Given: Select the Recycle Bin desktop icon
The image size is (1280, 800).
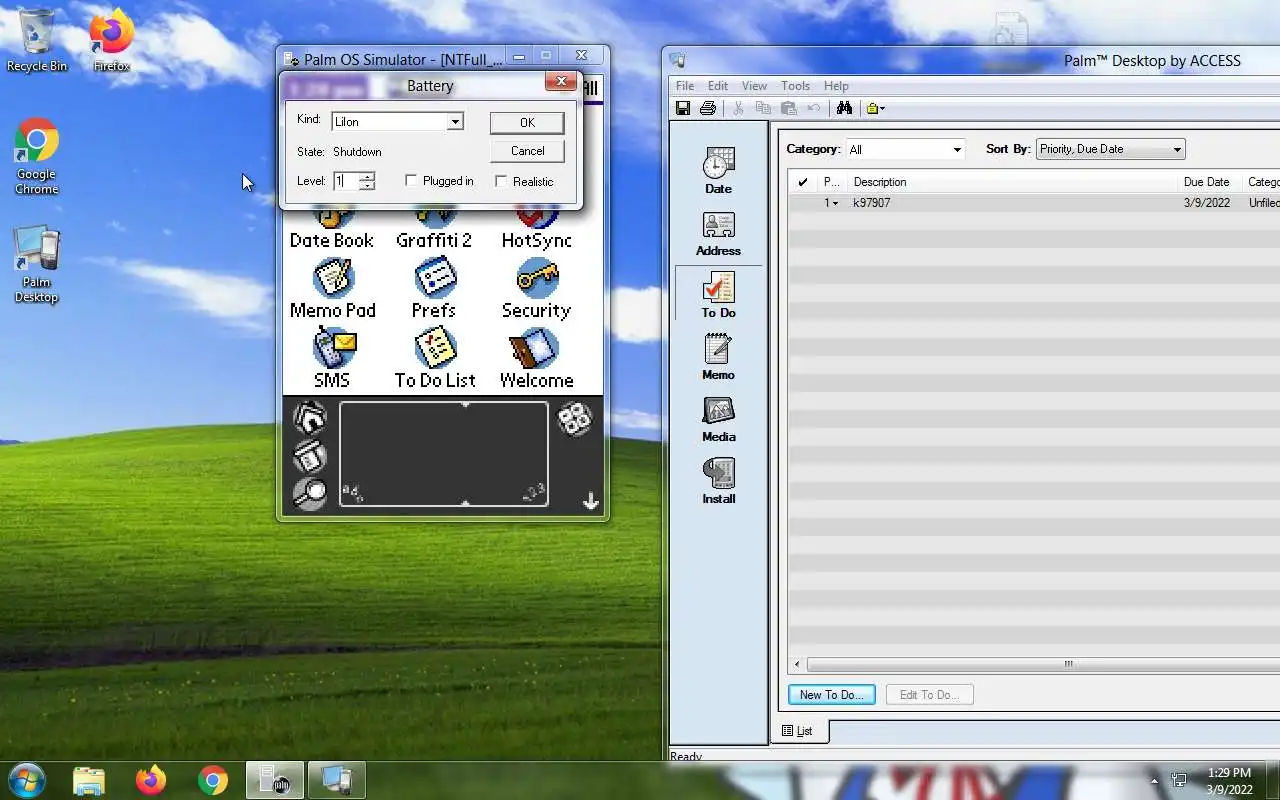Looking at the screenshot, I should (x=37, y=40).
